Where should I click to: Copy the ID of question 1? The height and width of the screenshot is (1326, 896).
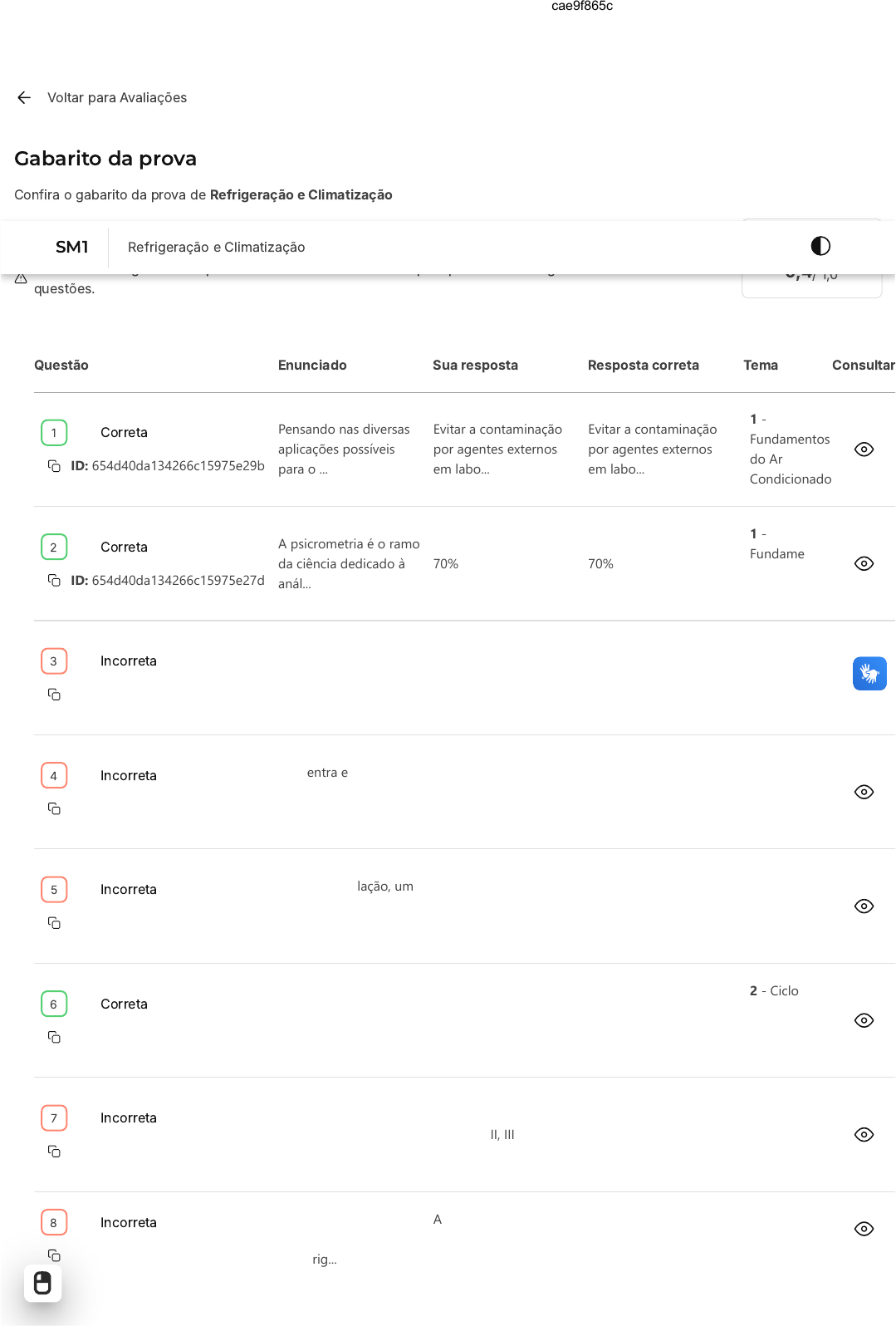54,466
